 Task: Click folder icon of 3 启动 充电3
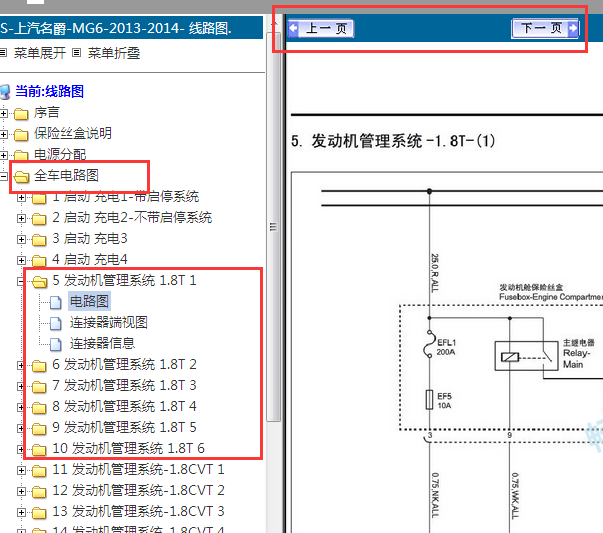[x=39, y=240]
